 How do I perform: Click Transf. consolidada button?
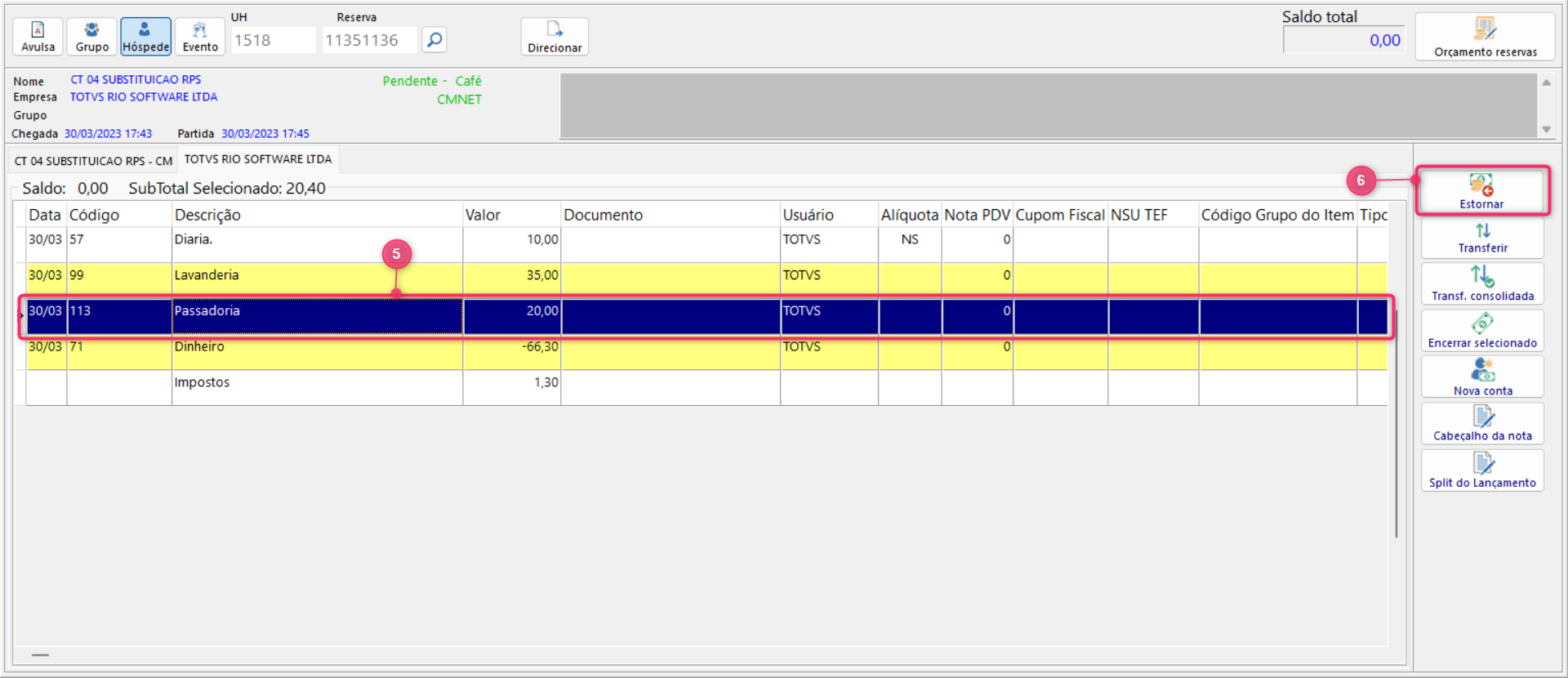(x=1482, y=283)
